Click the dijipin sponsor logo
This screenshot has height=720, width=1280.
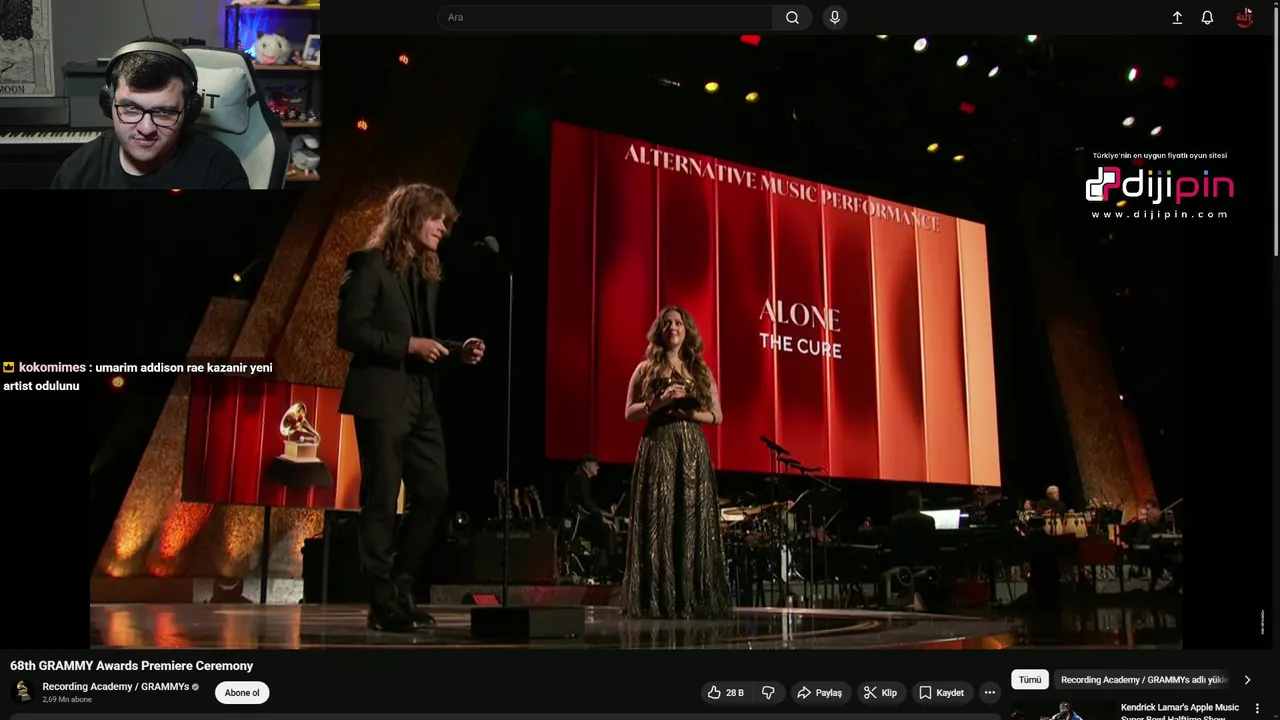[x=1160, y=186]
